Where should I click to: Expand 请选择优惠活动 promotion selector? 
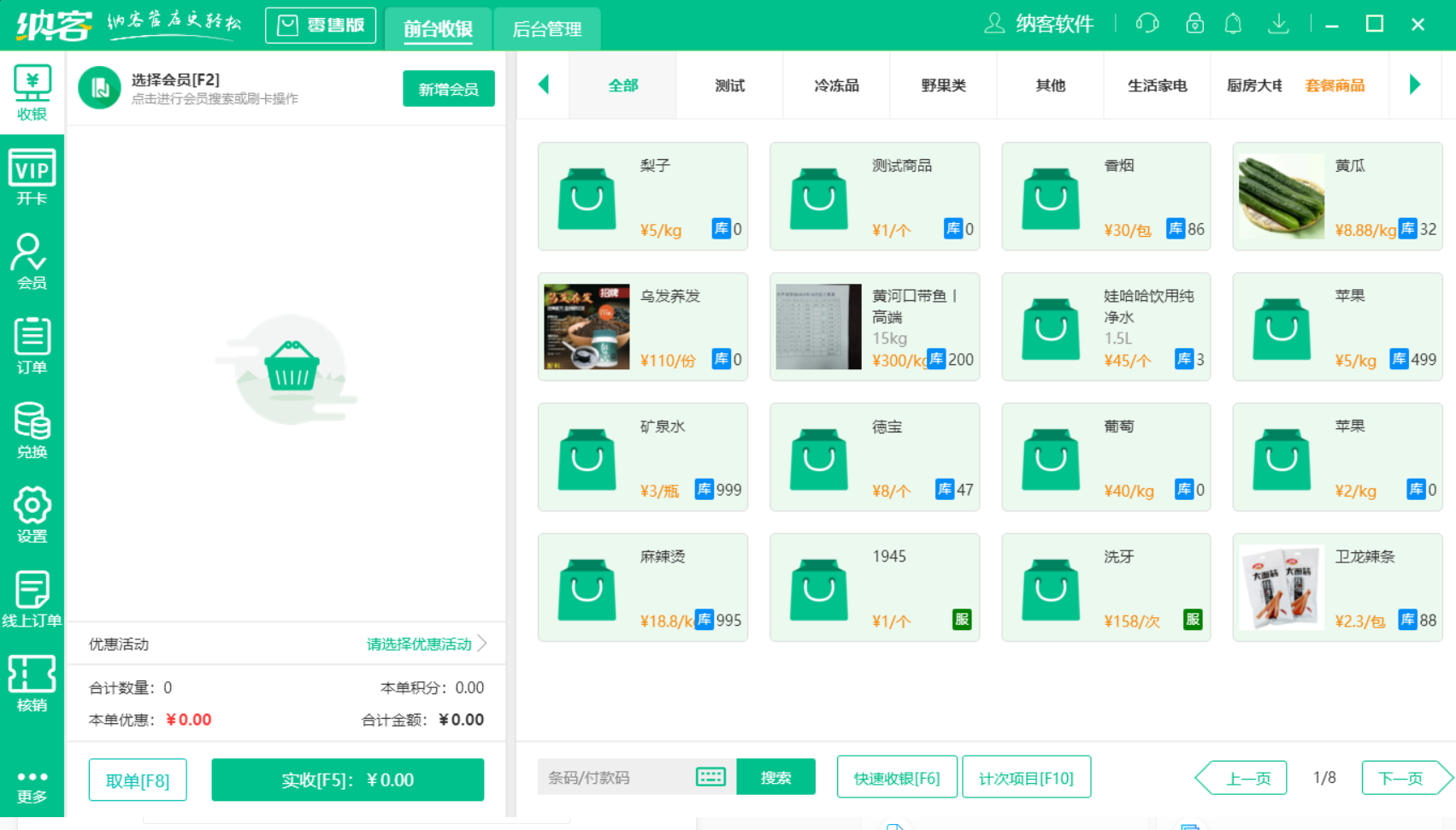click(419, 645)
